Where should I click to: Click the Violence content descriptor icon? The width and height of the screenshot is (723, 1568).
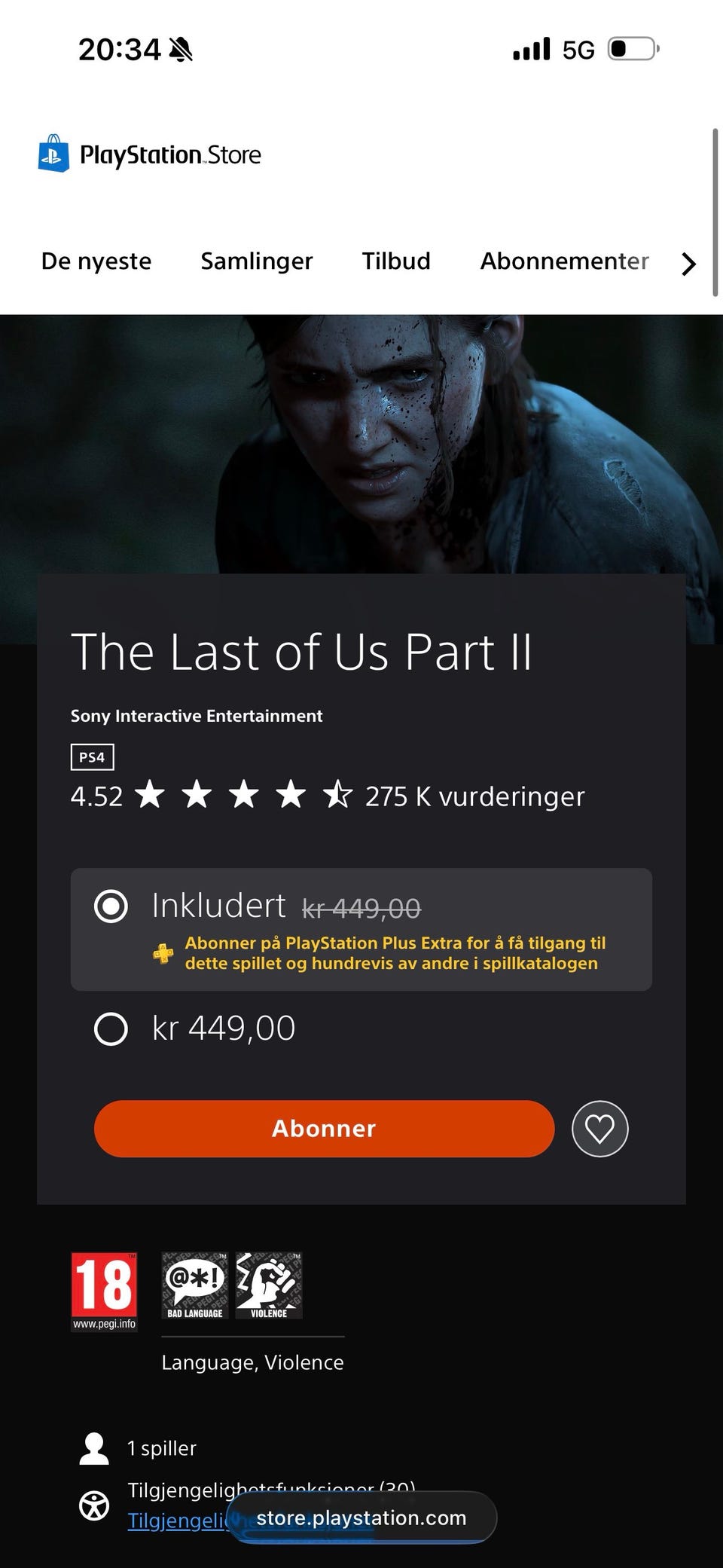tap(269, 1285)
